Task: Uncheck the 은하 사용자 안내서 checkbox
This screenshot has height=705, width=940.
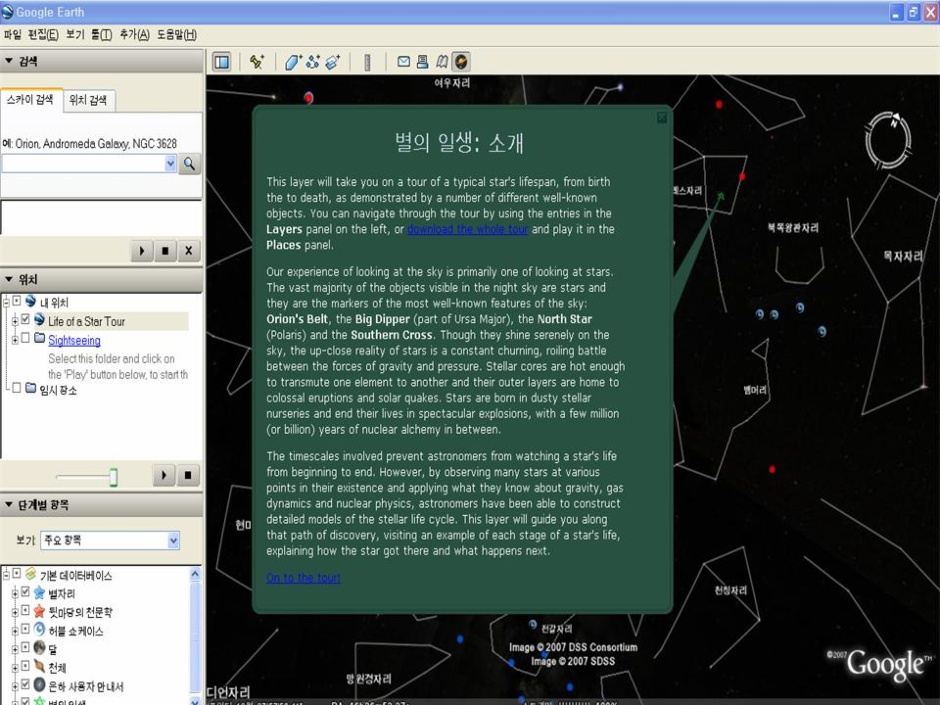Action: pos(25,684)
